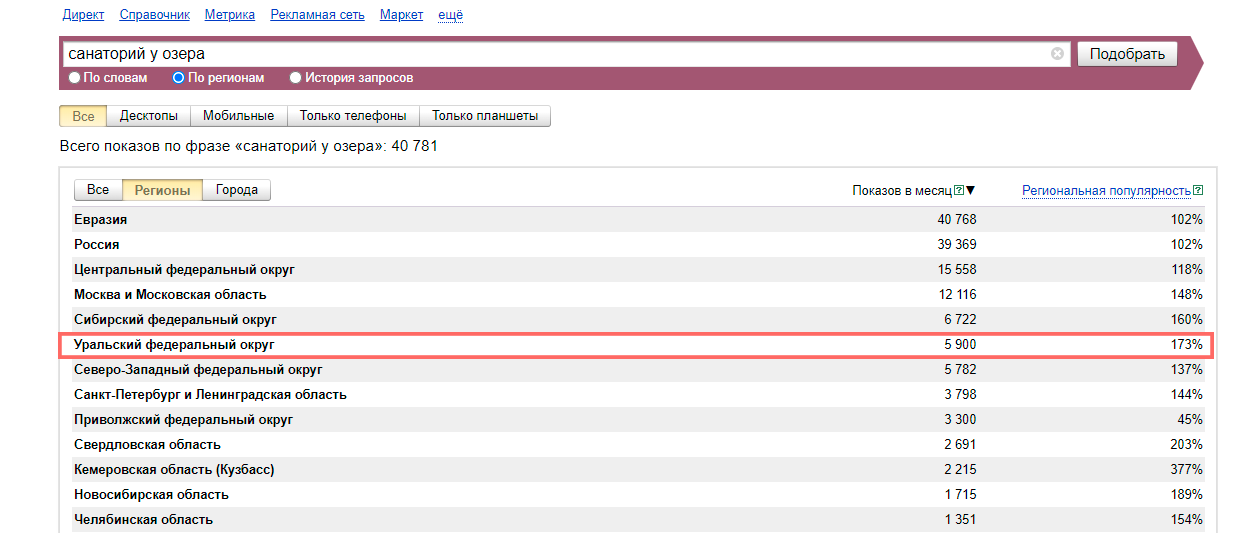Open the Рекламная сеть link

click(x=317, y=15)
